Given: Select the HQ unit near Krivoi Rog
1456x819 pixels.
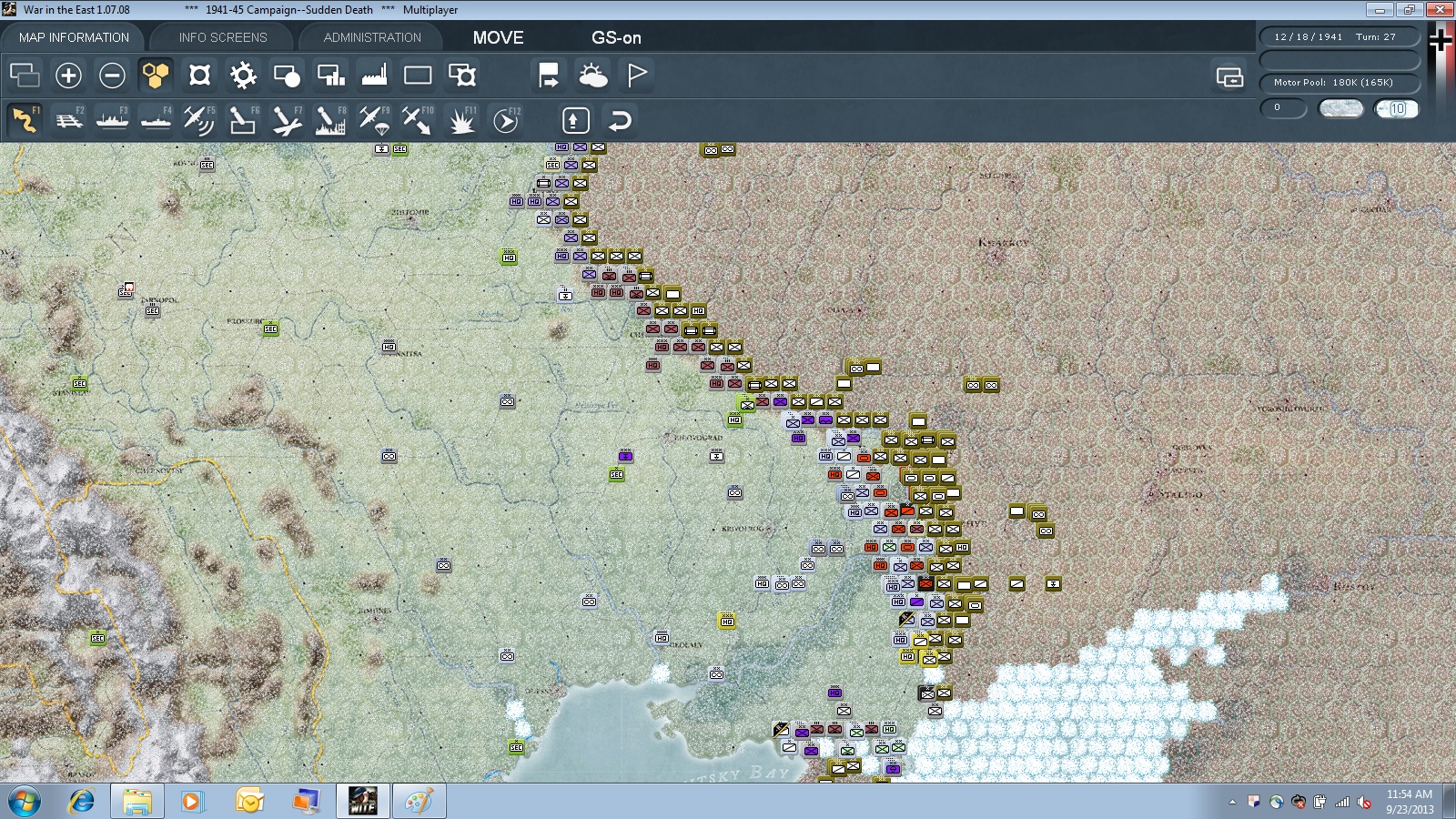Looking at the screenshot, I should tap(762, 583).
